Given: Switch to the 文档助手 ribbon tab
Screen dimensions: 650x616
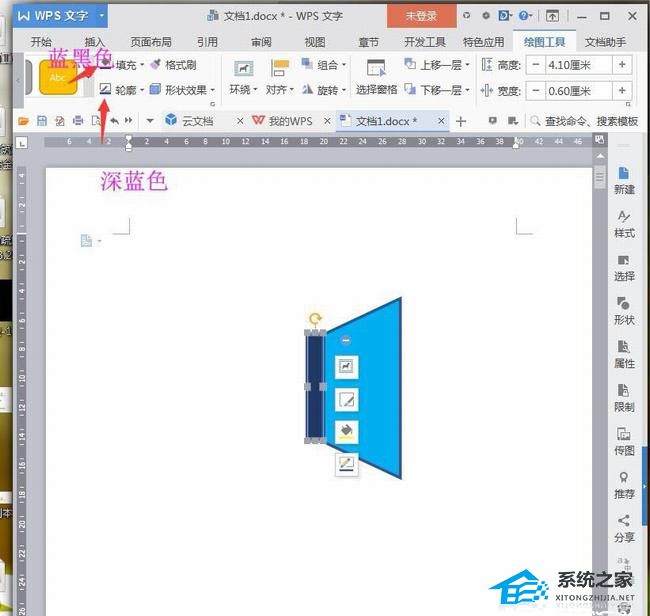Looking at the screenshot, I should (605, 42).
